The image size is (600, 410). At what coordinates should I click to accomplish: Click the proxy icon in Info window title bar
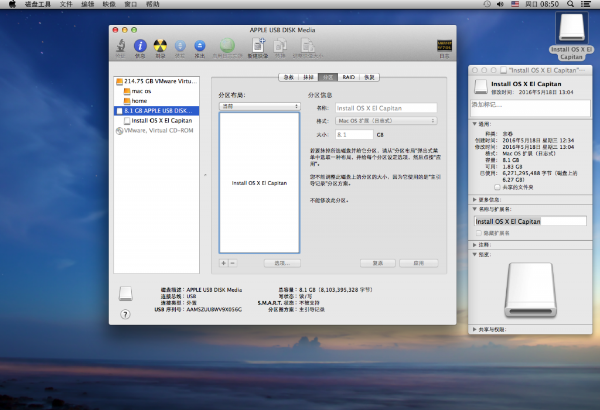[x=504, y=70]
